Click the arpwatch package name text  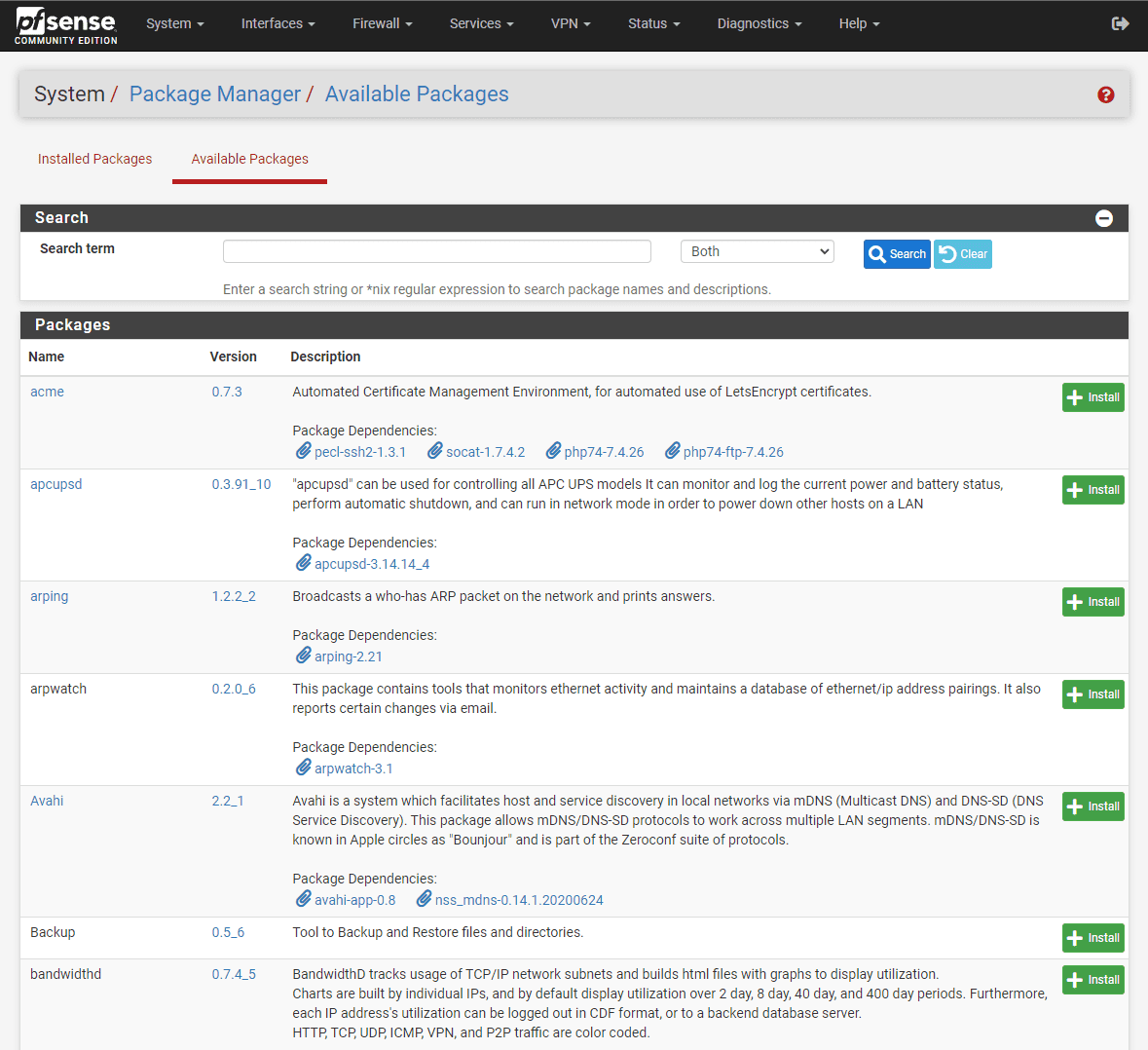point(58,689)
